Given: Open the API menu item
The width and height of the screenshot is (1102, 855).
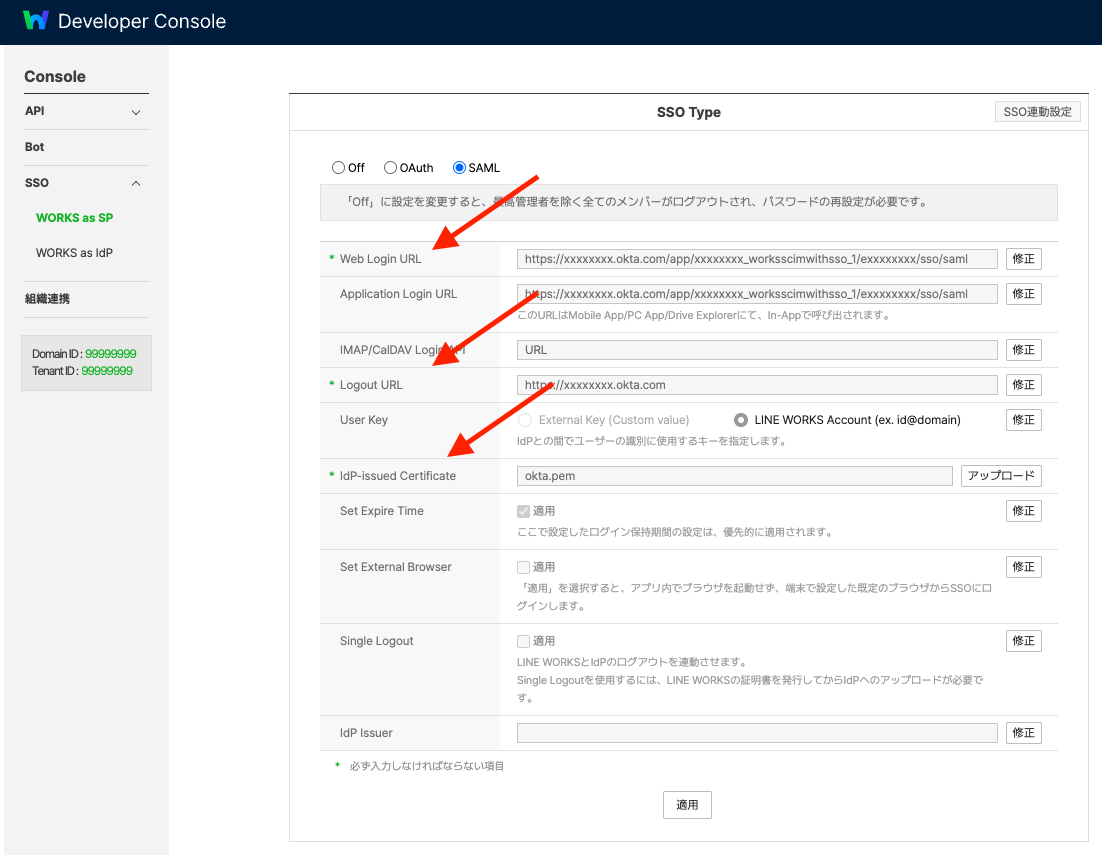Looking at the screenshot, I should pyautogui.click(x=34, y=111).
